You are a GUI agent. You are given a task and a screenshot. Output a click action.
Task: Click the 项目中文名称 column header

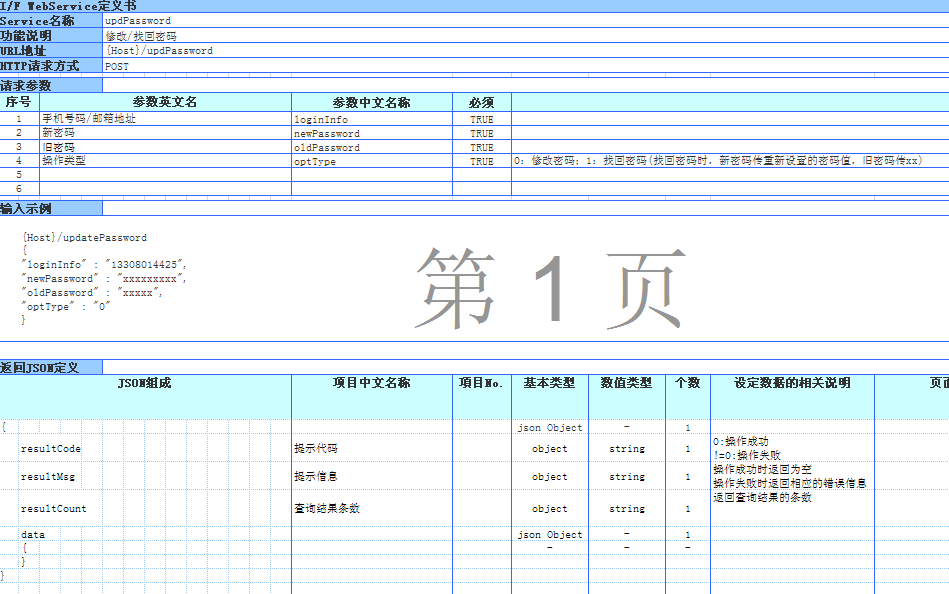point(372,397)
